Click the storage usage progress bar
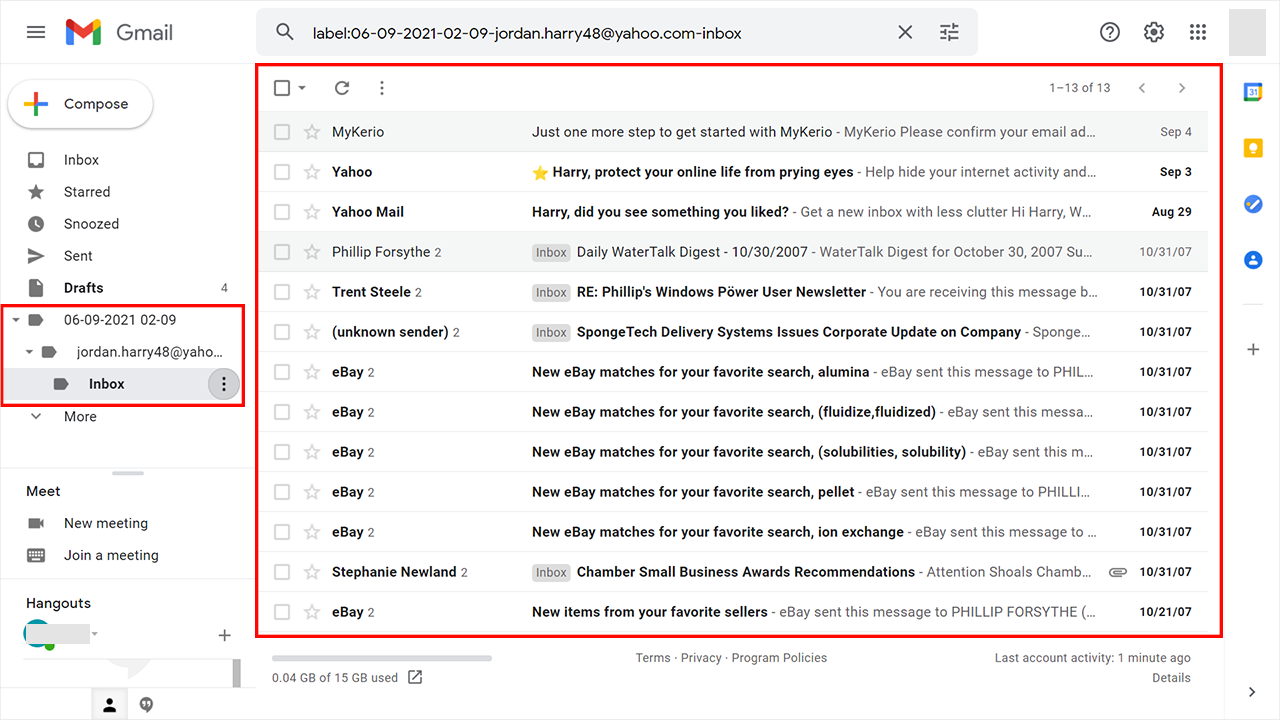This screenshot has width=1280, height=720. (382, 658)
